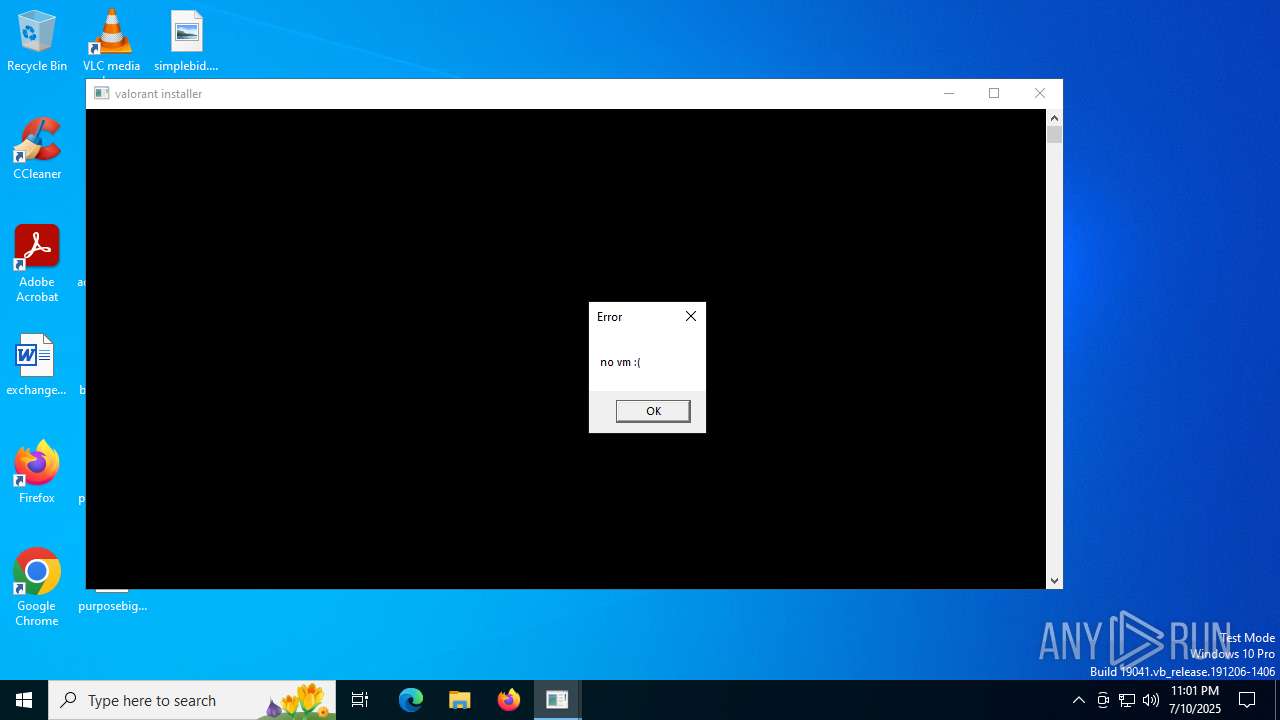Select the simplebid image file on desktop

pyautogui.click(x=186, y=41)
